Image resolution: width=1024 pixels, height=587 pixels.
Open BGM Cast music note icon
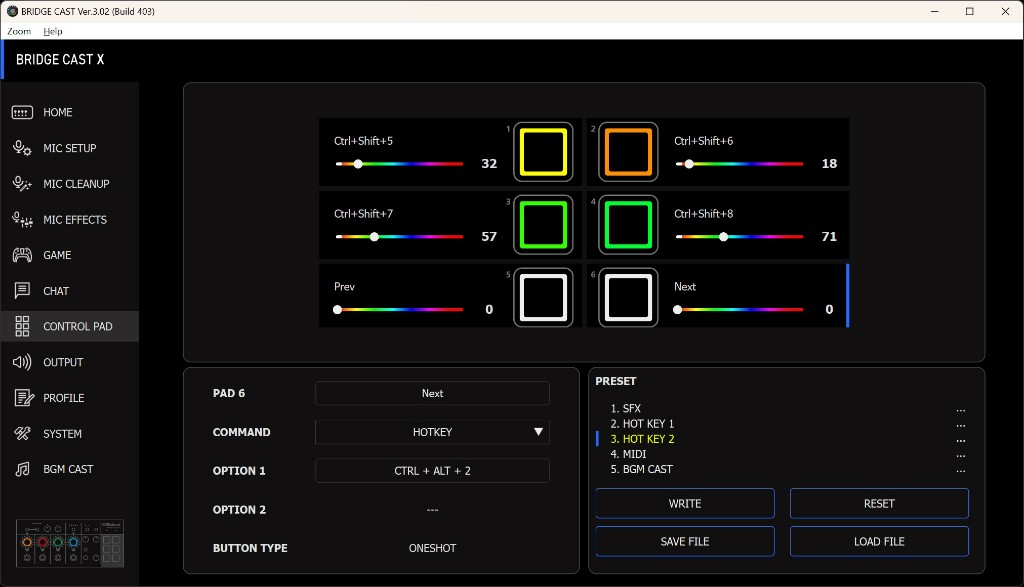[22, 469]
